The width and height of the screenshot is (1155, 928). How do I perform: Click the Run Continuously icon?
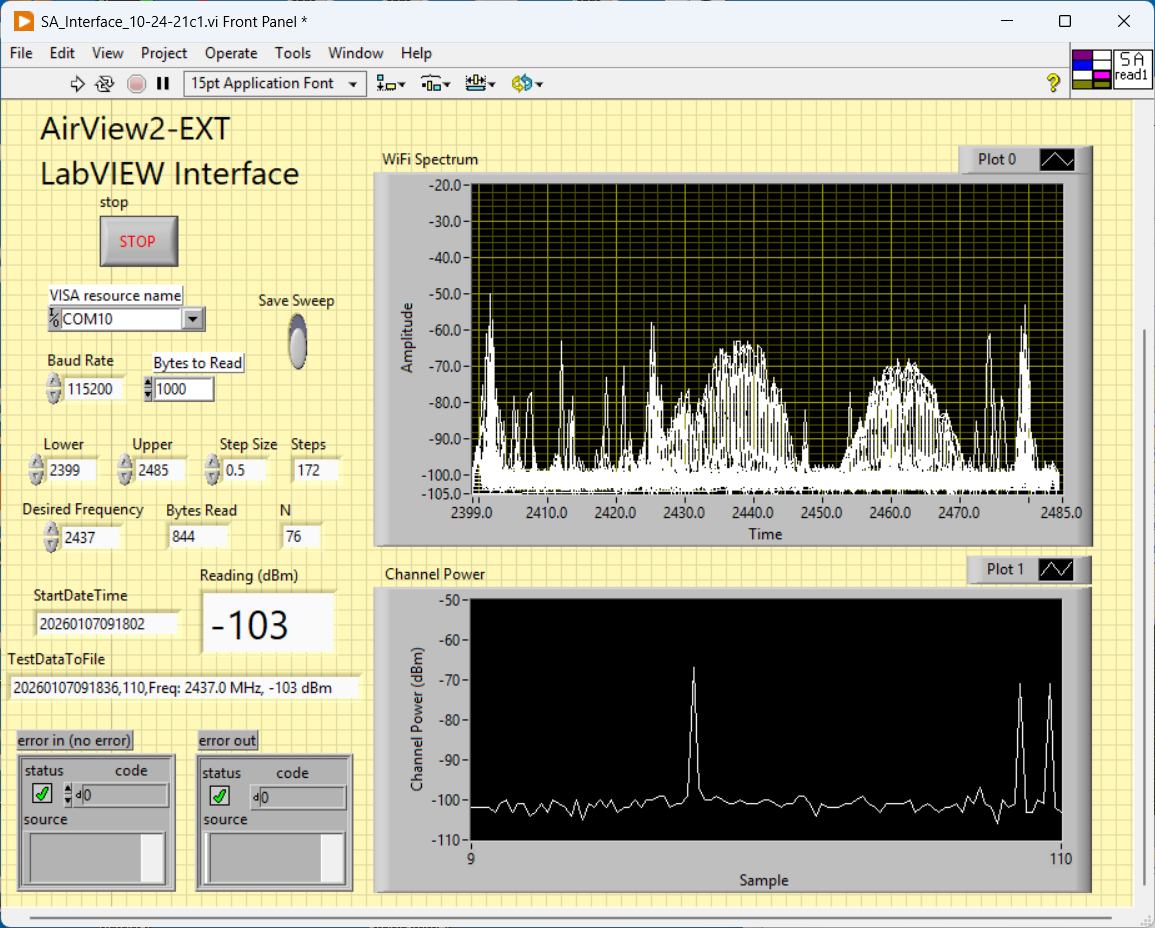[x=105, y=84]
